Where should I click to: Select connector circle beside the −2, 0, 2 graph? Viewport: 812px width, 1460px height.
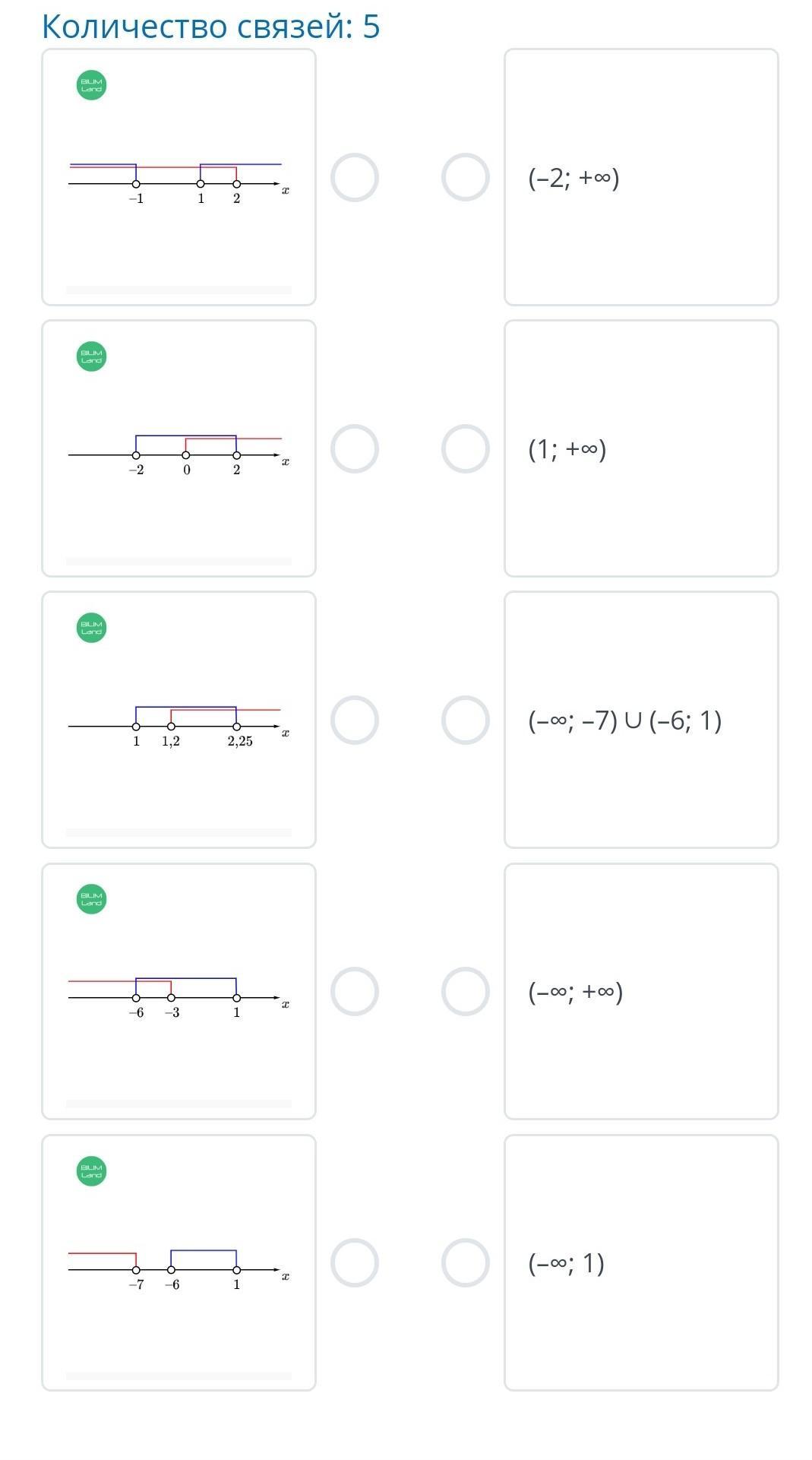(x=355, y=449)
